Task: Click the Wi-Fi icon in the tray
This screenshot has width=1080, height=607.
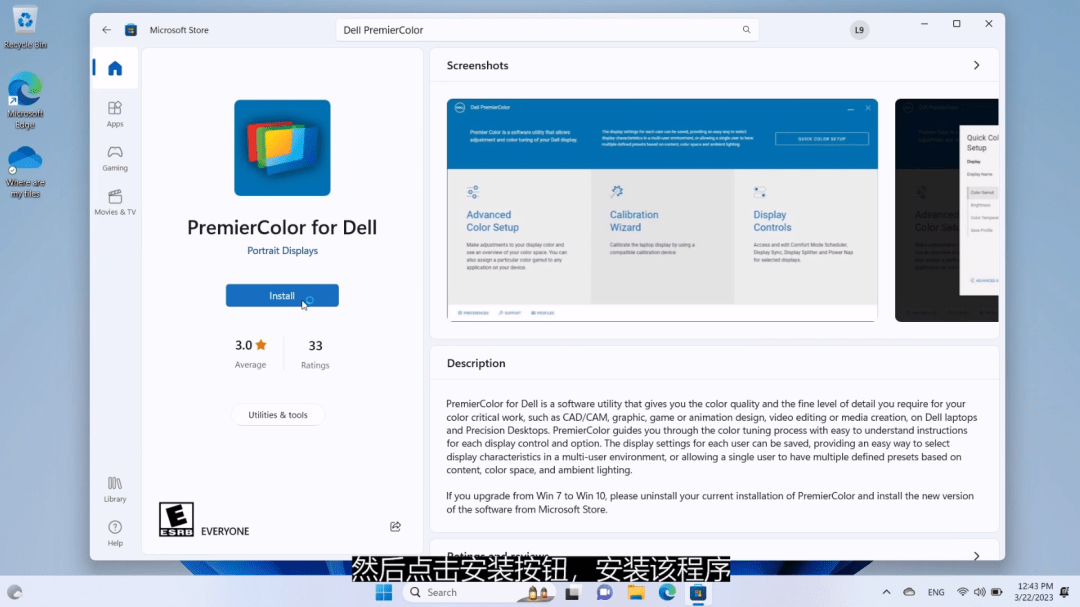Action: pyautogui.click(x=963, y=591)
